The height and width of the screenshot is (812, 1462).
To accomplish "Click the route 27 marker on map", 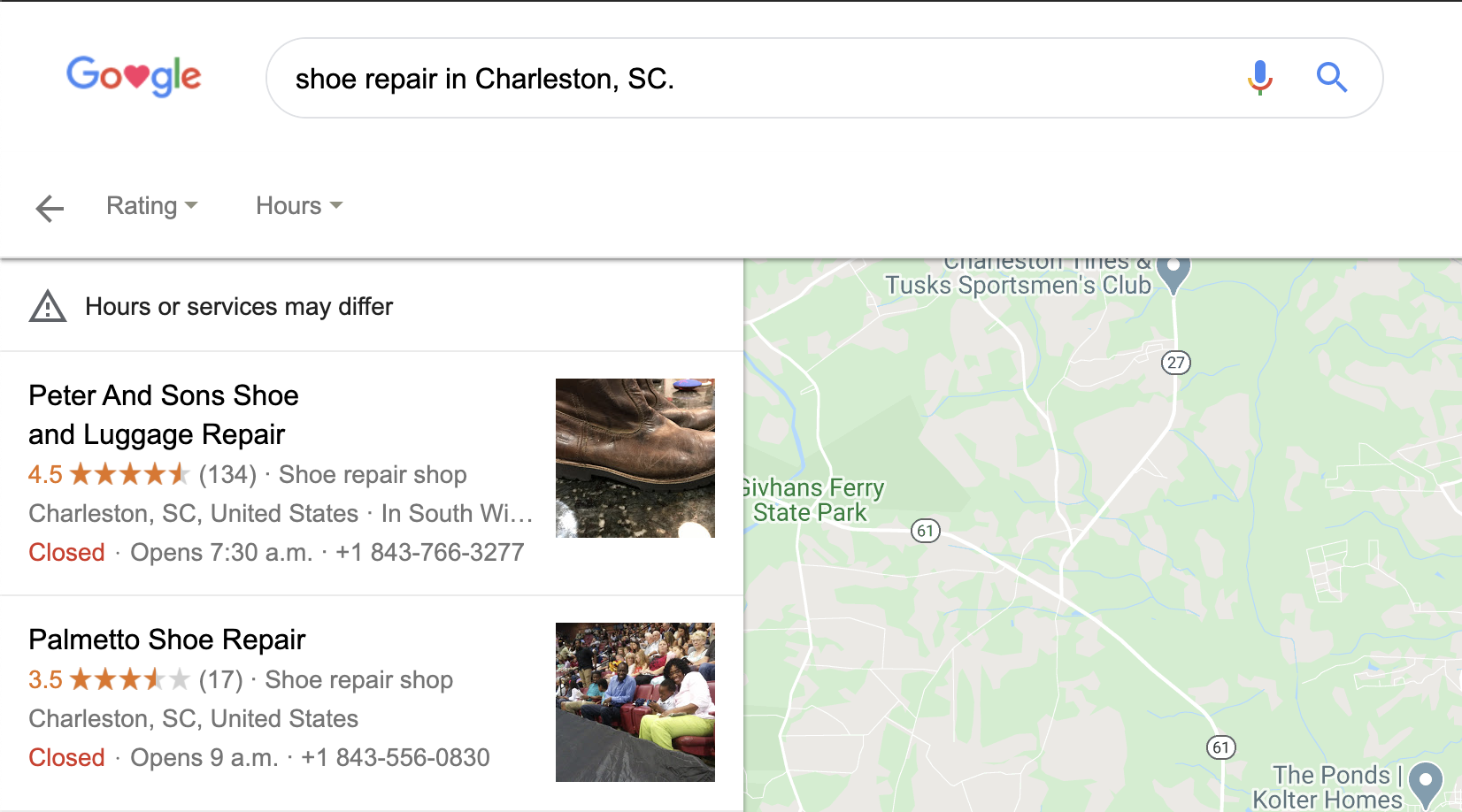I will coord(1175,362).
